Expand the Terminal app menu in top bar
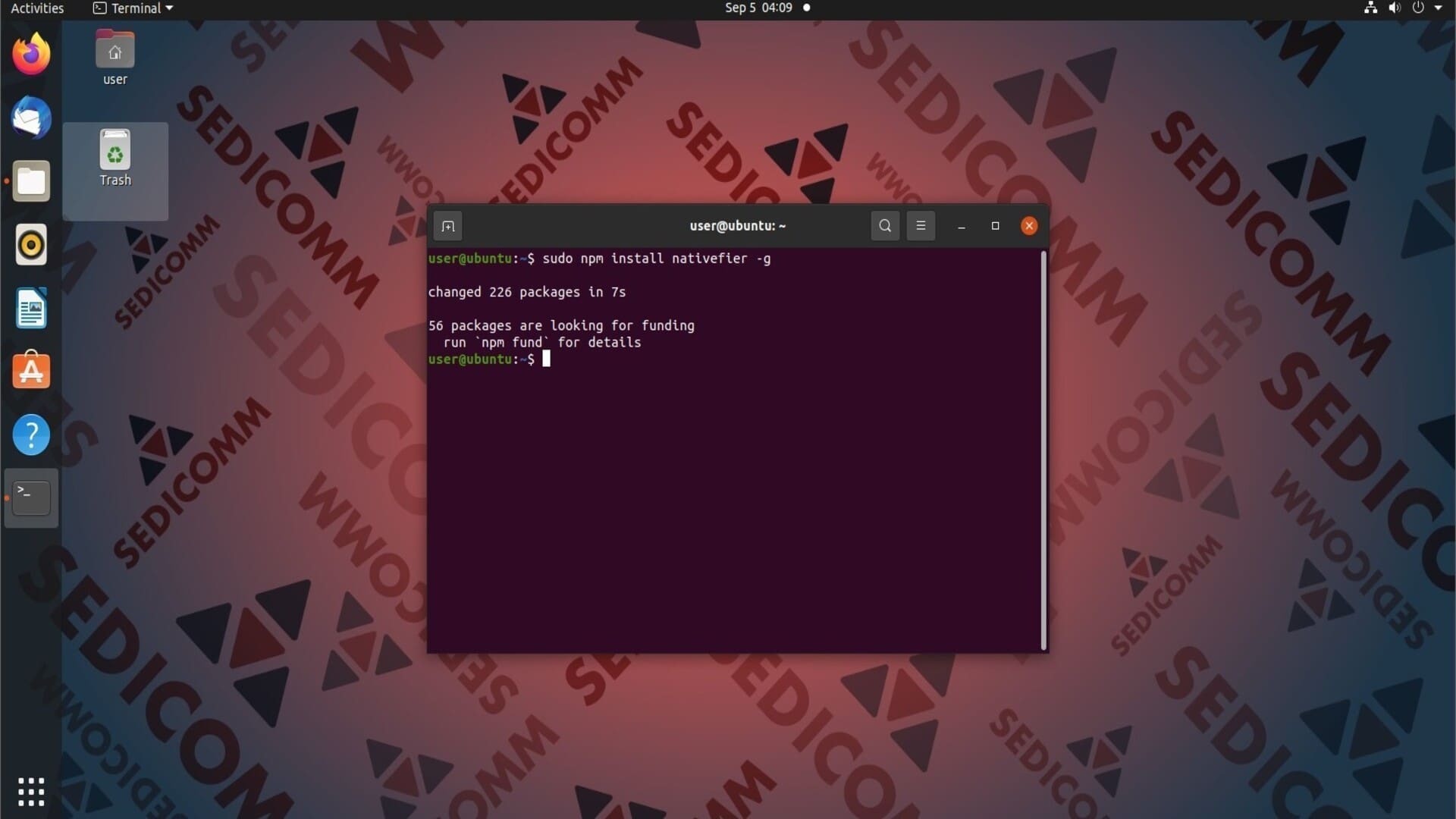 [133, 8]
